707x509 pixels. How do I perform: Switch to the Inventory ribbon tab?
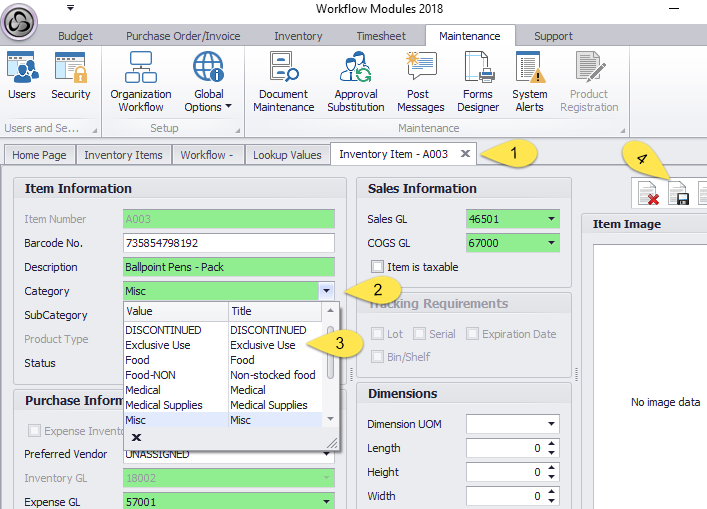click(298, 36)
